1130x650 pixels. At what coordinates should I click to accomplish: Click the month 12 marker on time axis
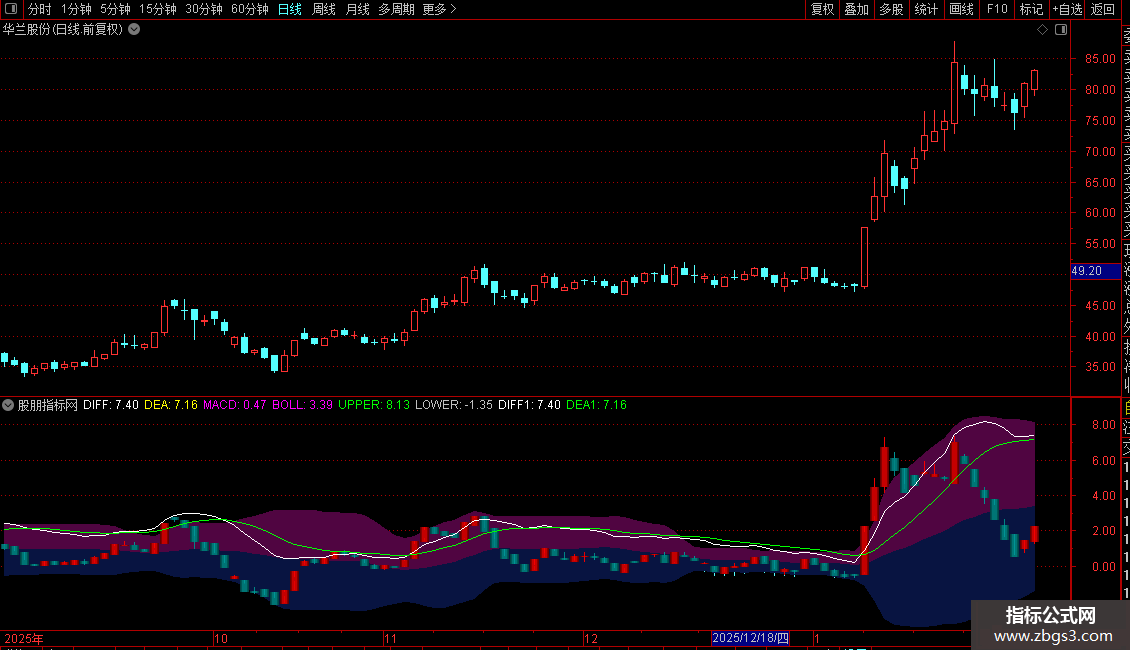tap(591, 638)
